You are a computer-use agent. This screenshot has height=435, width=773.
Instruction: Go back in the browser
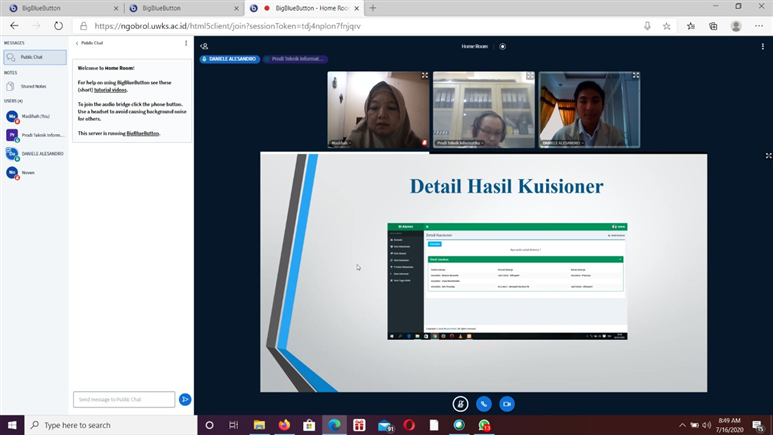coord(14,26)
